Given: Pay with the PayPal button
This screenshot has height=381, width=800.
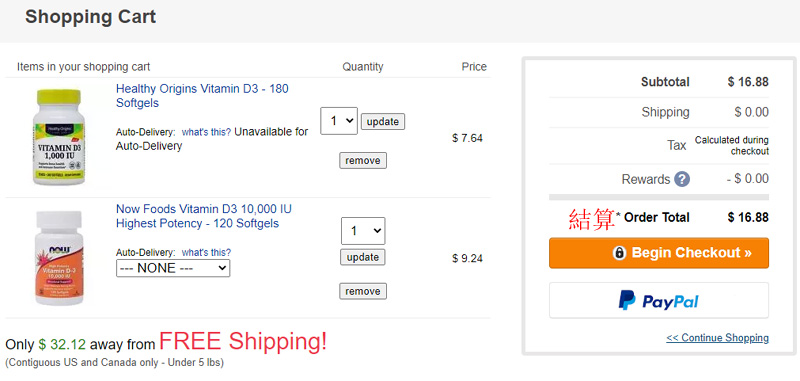Looking at the screenshot, I should (659, 300).
